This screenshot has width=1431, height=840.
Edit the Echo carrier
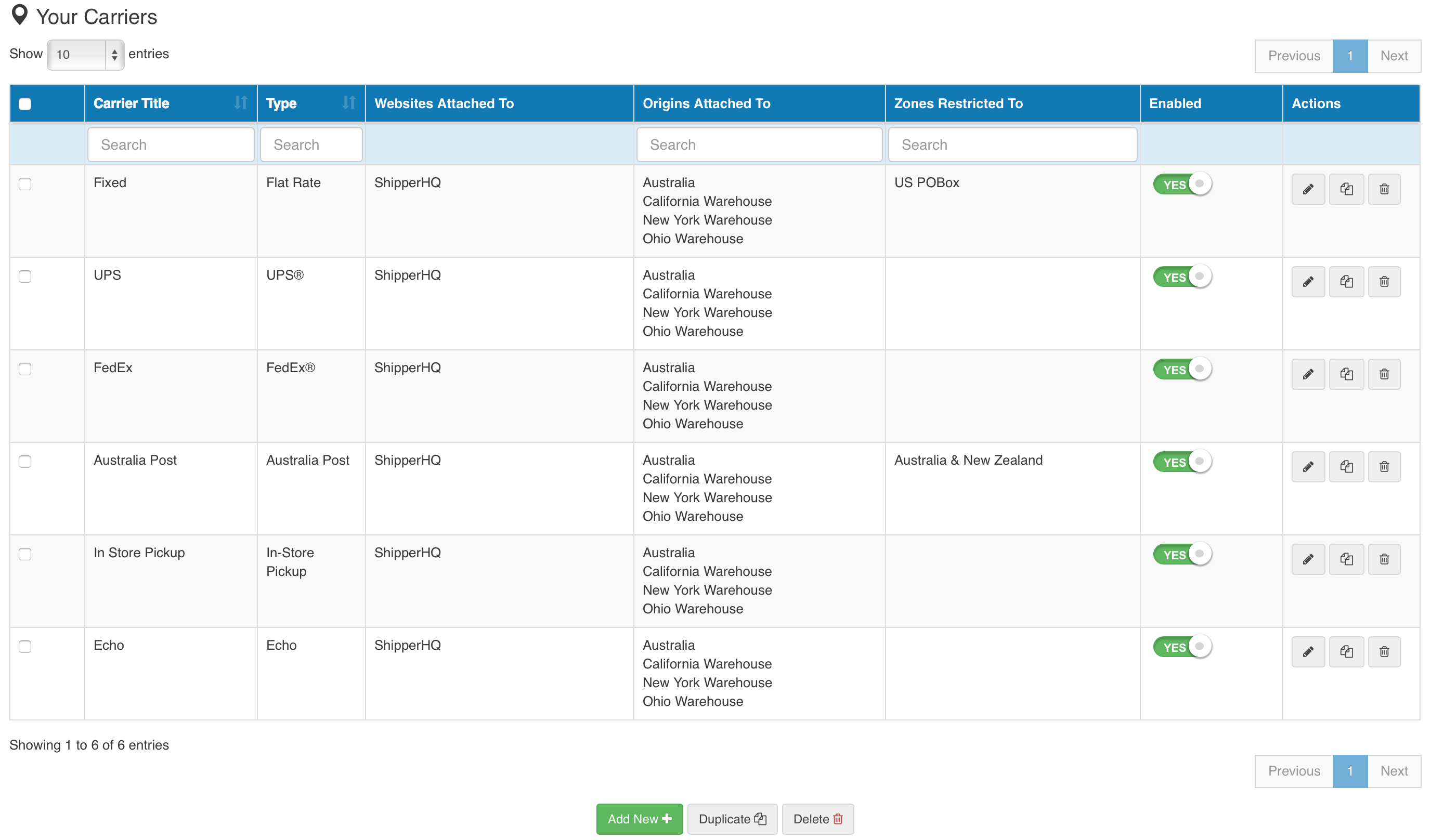click(1307, 651)
